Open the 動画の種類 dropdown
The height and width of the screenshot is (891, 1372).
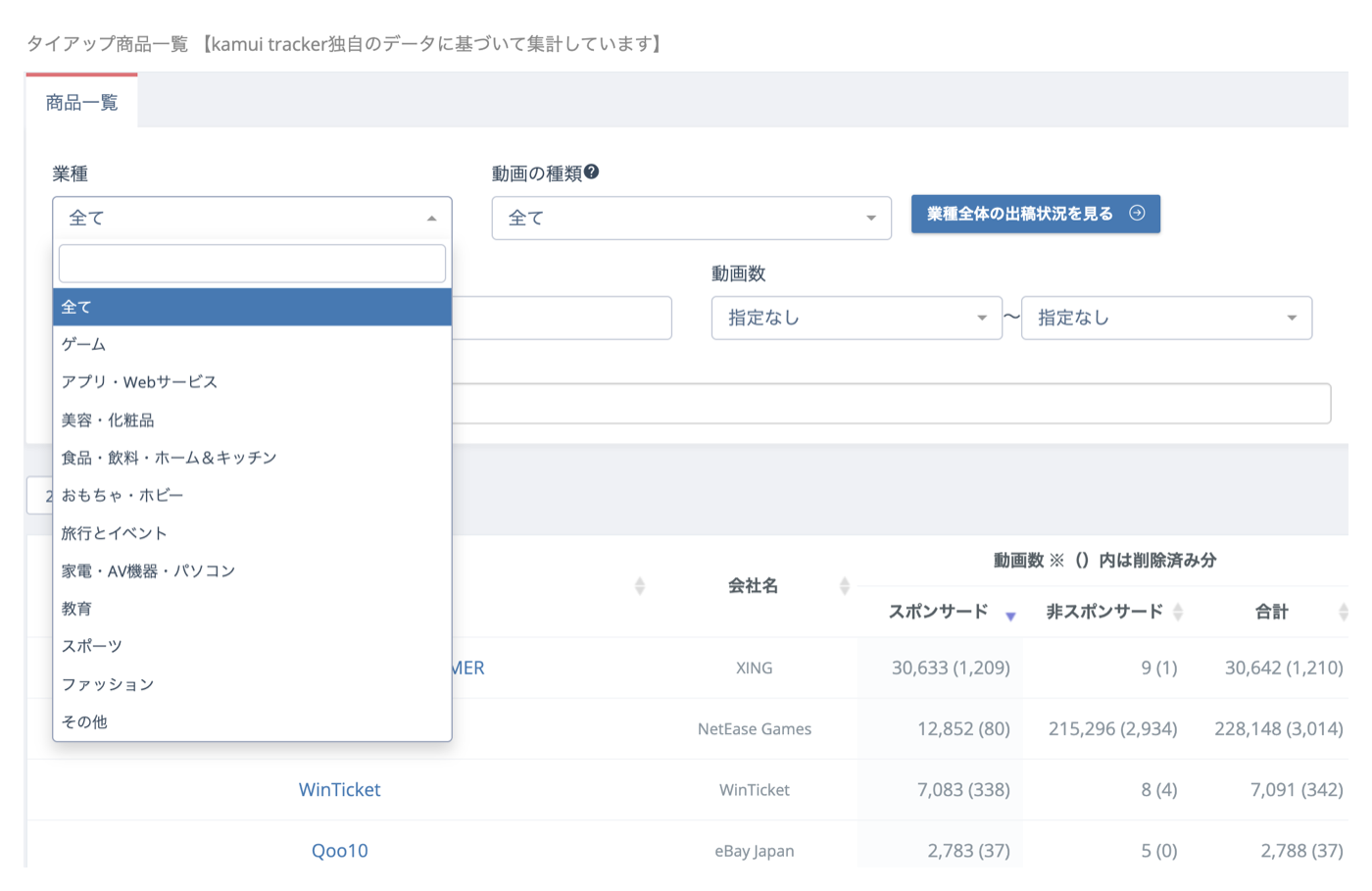point(691,218)
